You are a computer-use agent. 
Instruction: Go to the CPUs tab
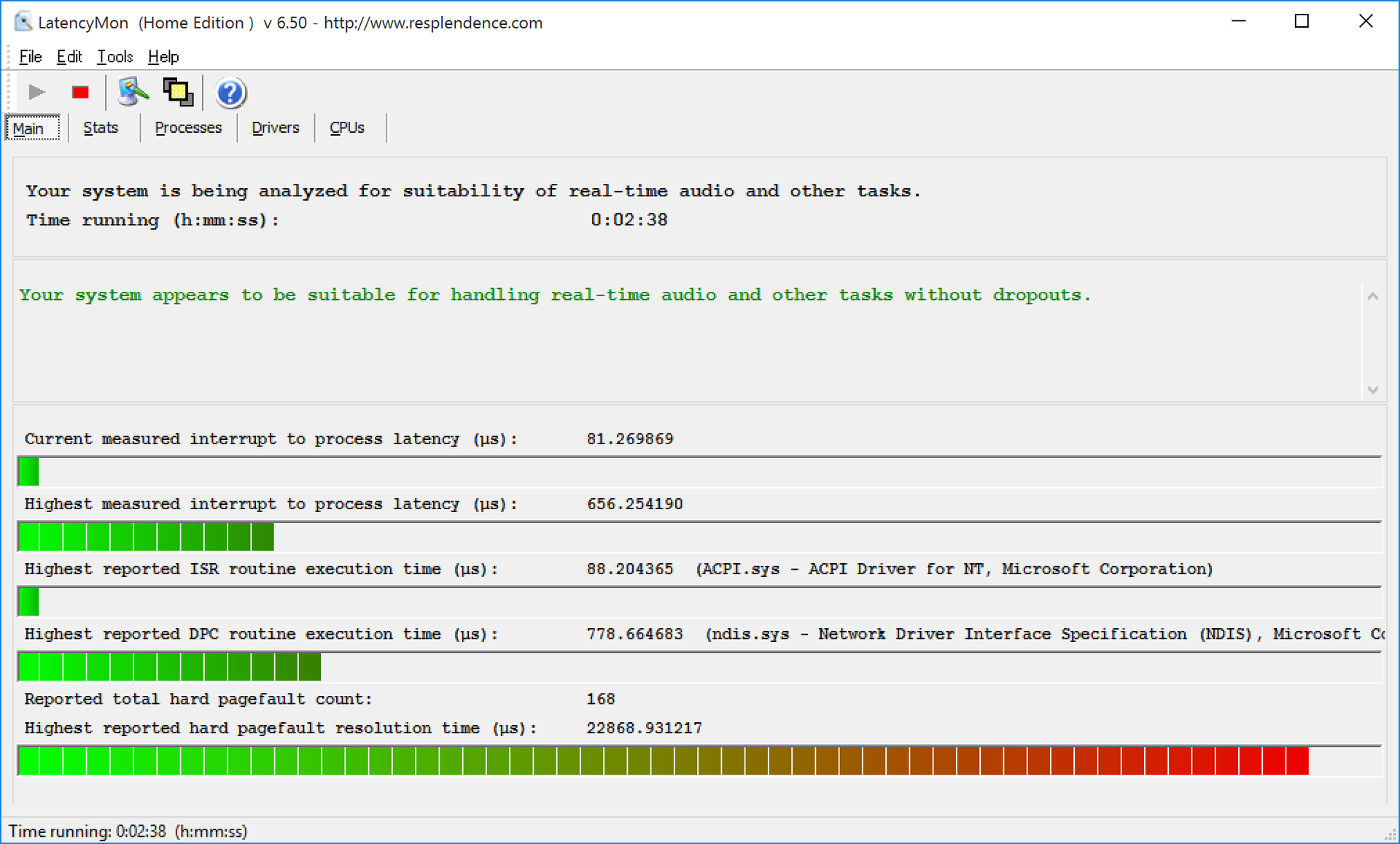pyautogui.click(x=346, y=128)
